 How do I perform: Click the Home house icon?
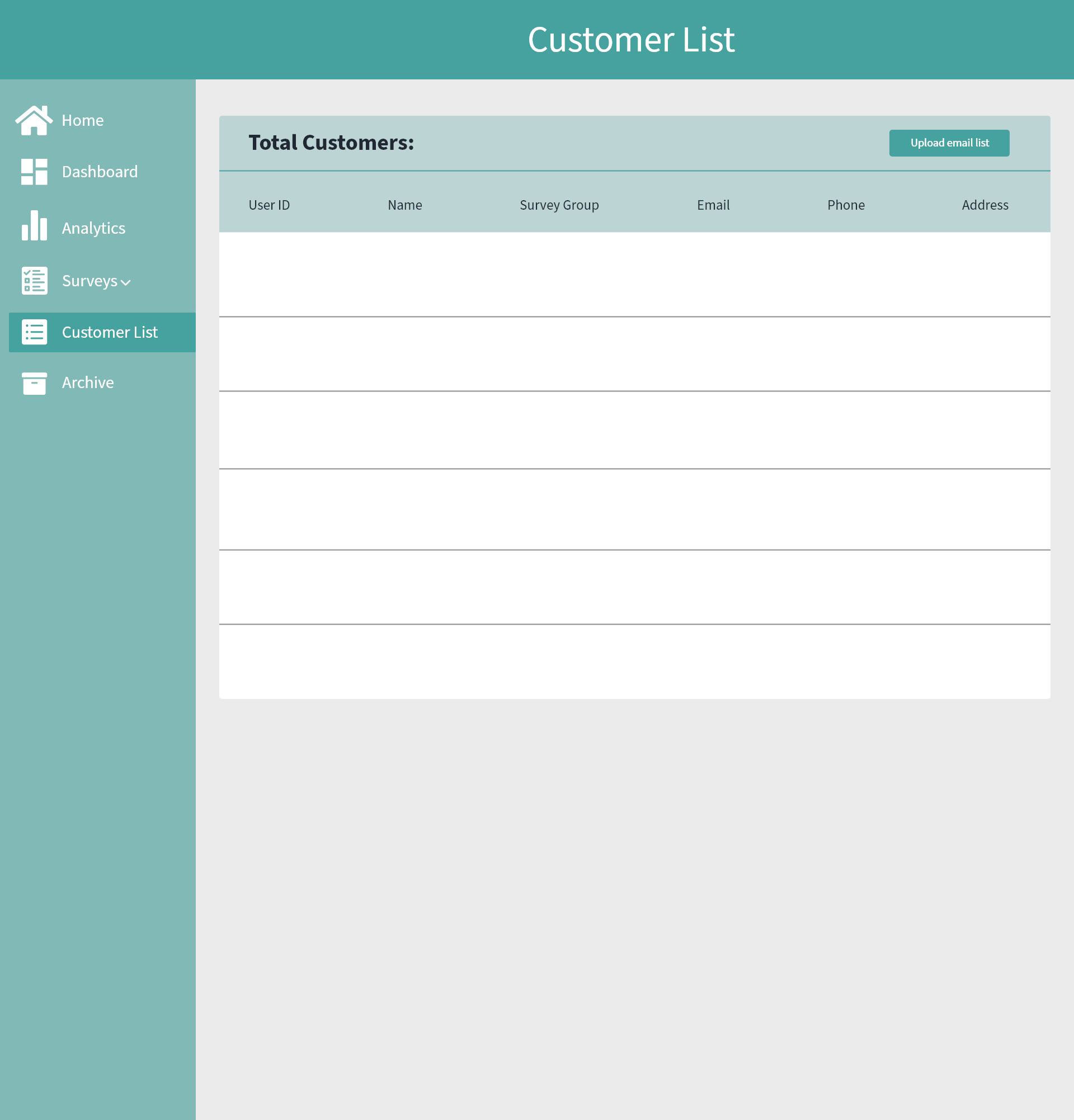click(x=34, y=121)
